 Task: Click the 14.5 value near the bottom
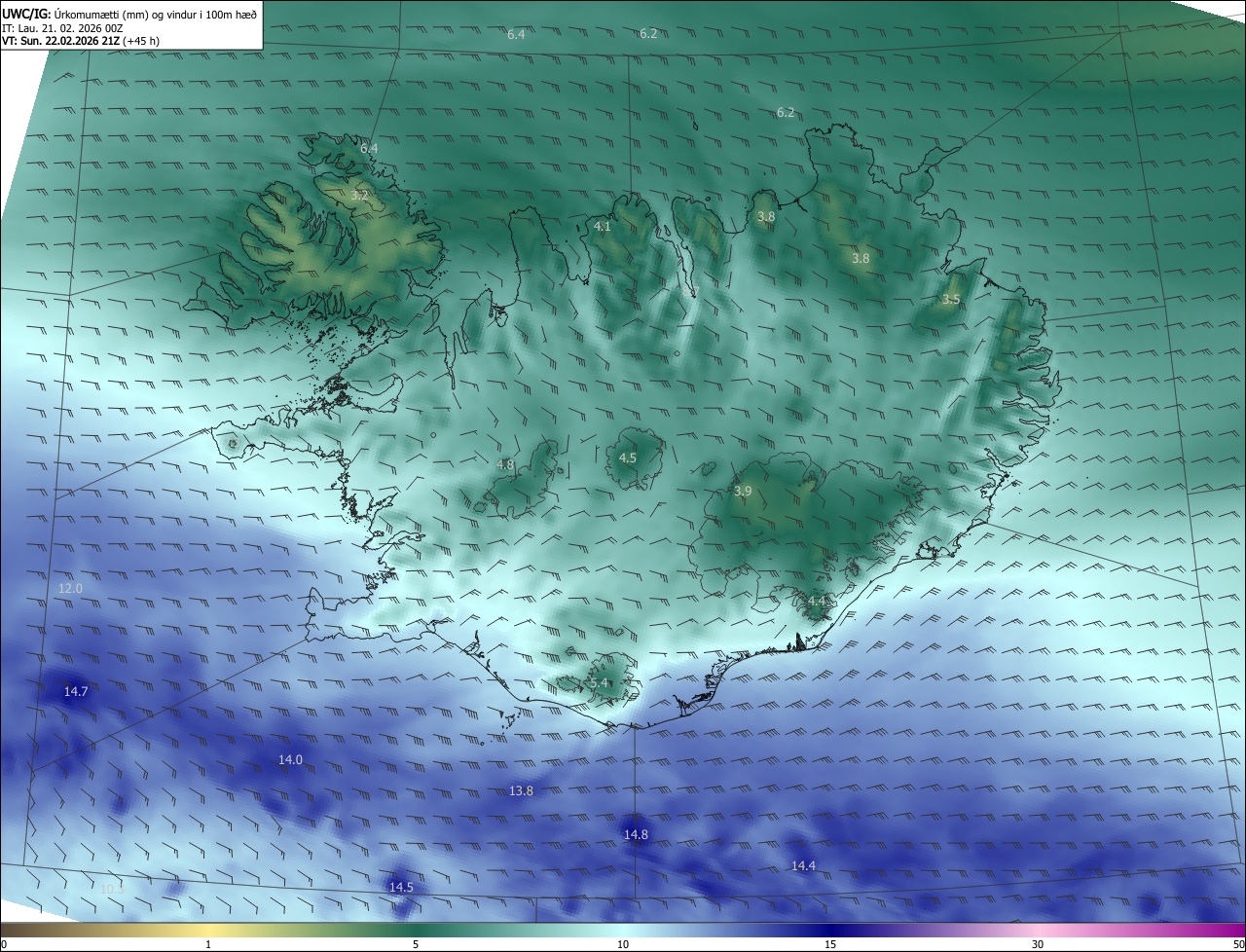pos(401,888)
